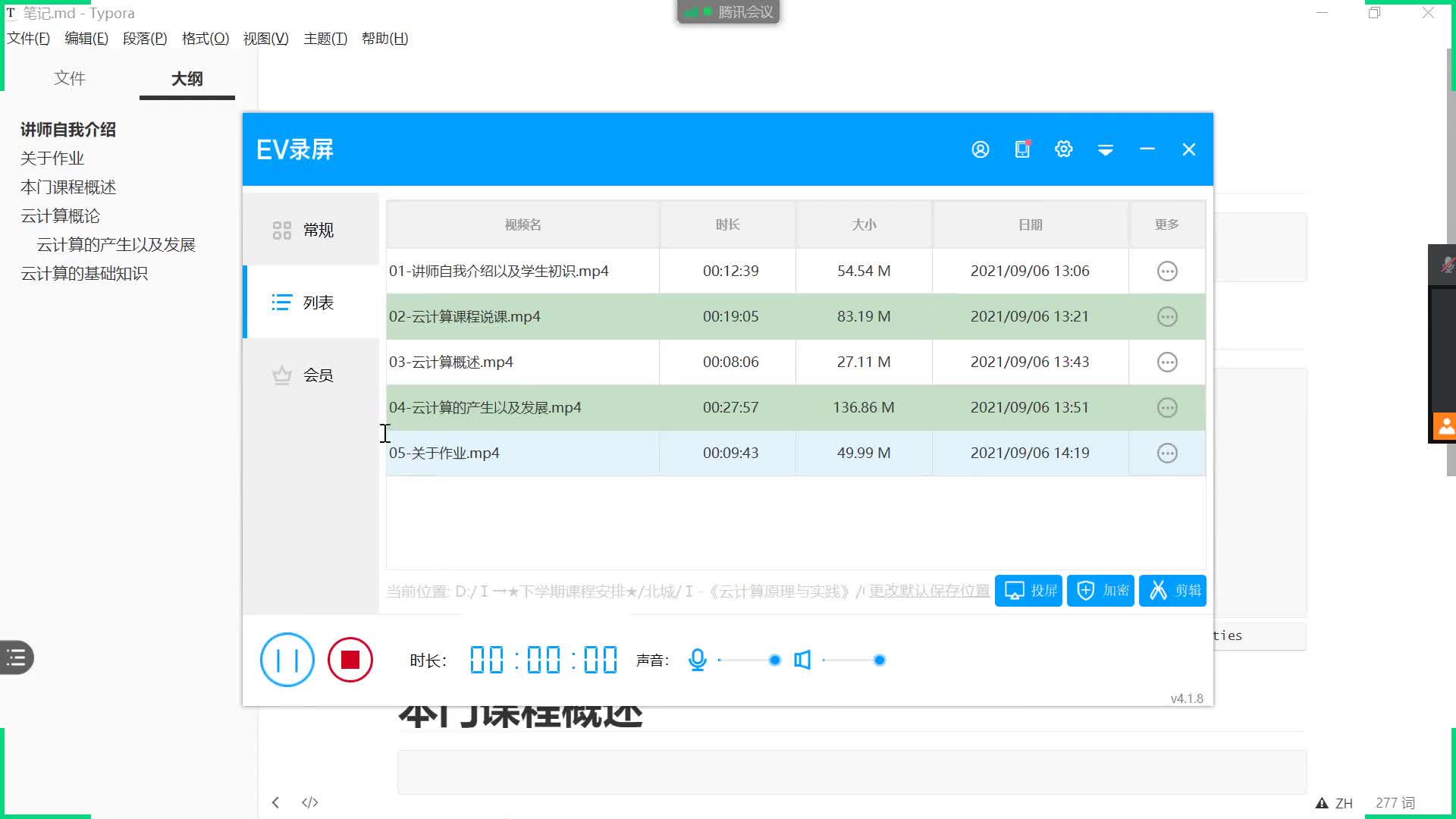This screenshot has width=1456, height=819.
Task: Select video 01-讲师自我介绍以及学生初识.mp4
Action: point(795,271)
